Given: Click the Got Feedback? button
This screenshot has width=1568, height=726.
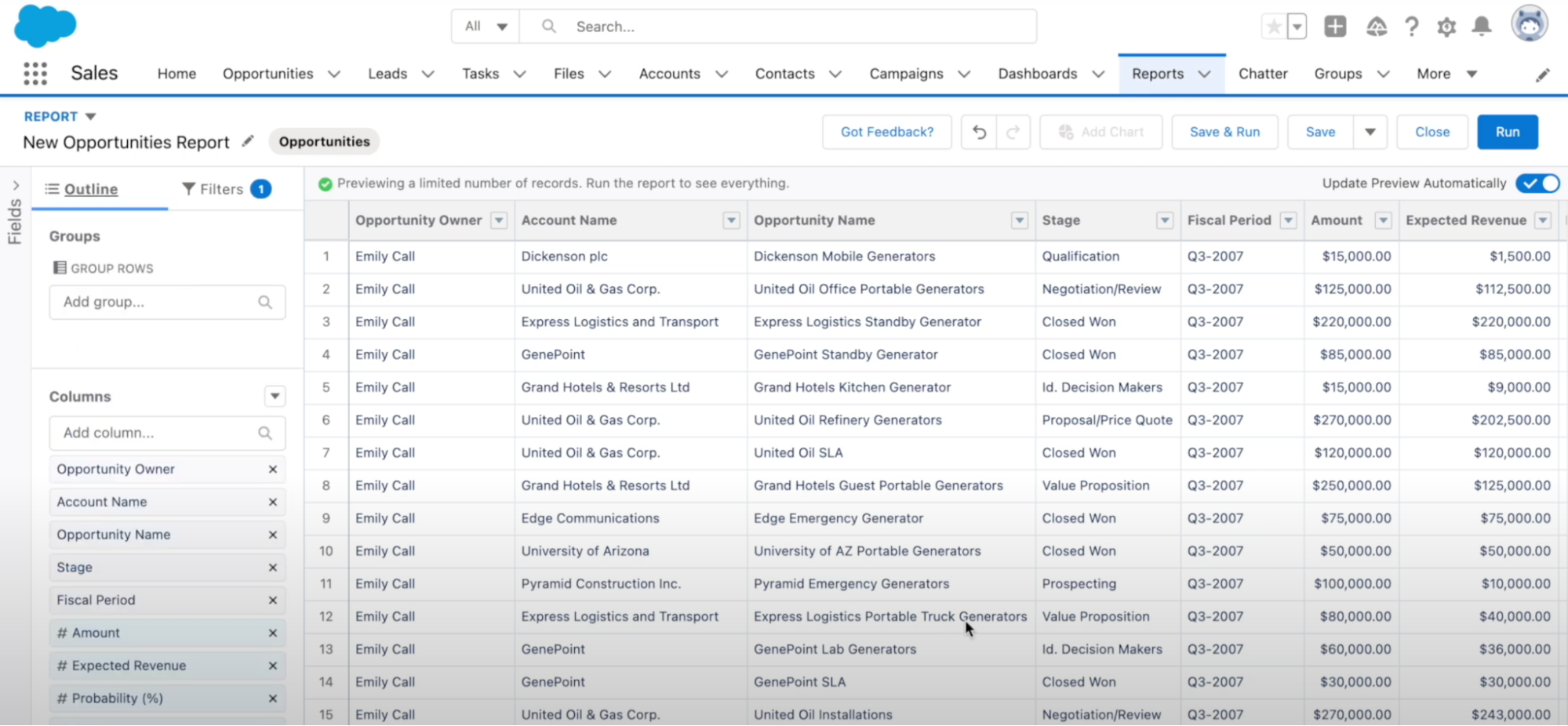Looking at the screenshot, I should pyautogui.click(x=886, y=132).
